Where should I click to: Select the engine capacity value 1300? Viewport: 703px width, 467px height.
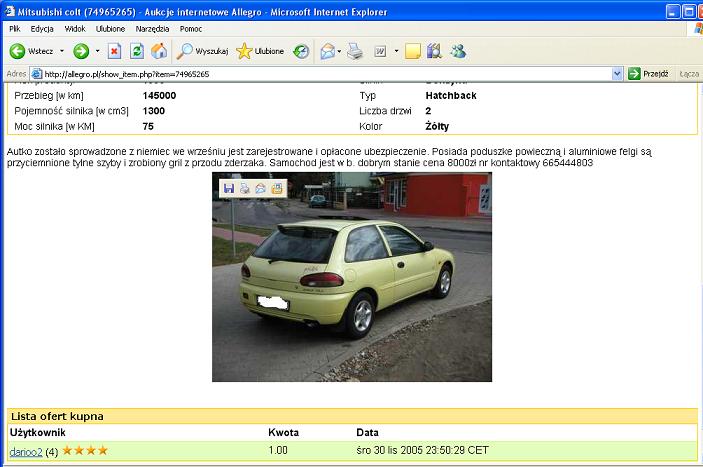pyautogui.click(x=154, y=111)
